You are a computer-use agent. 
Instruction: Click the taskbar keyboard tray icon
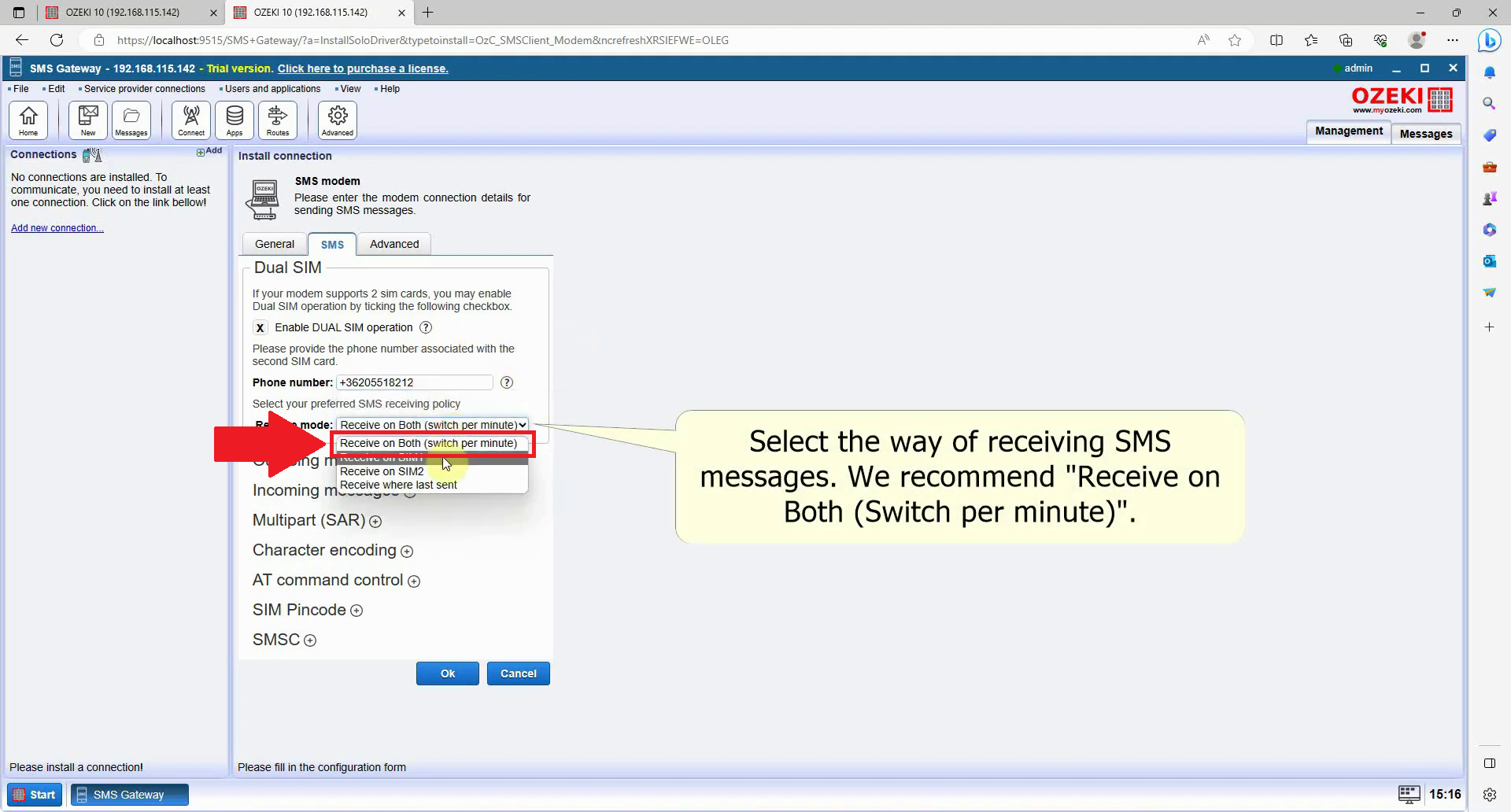(1409, 794)
